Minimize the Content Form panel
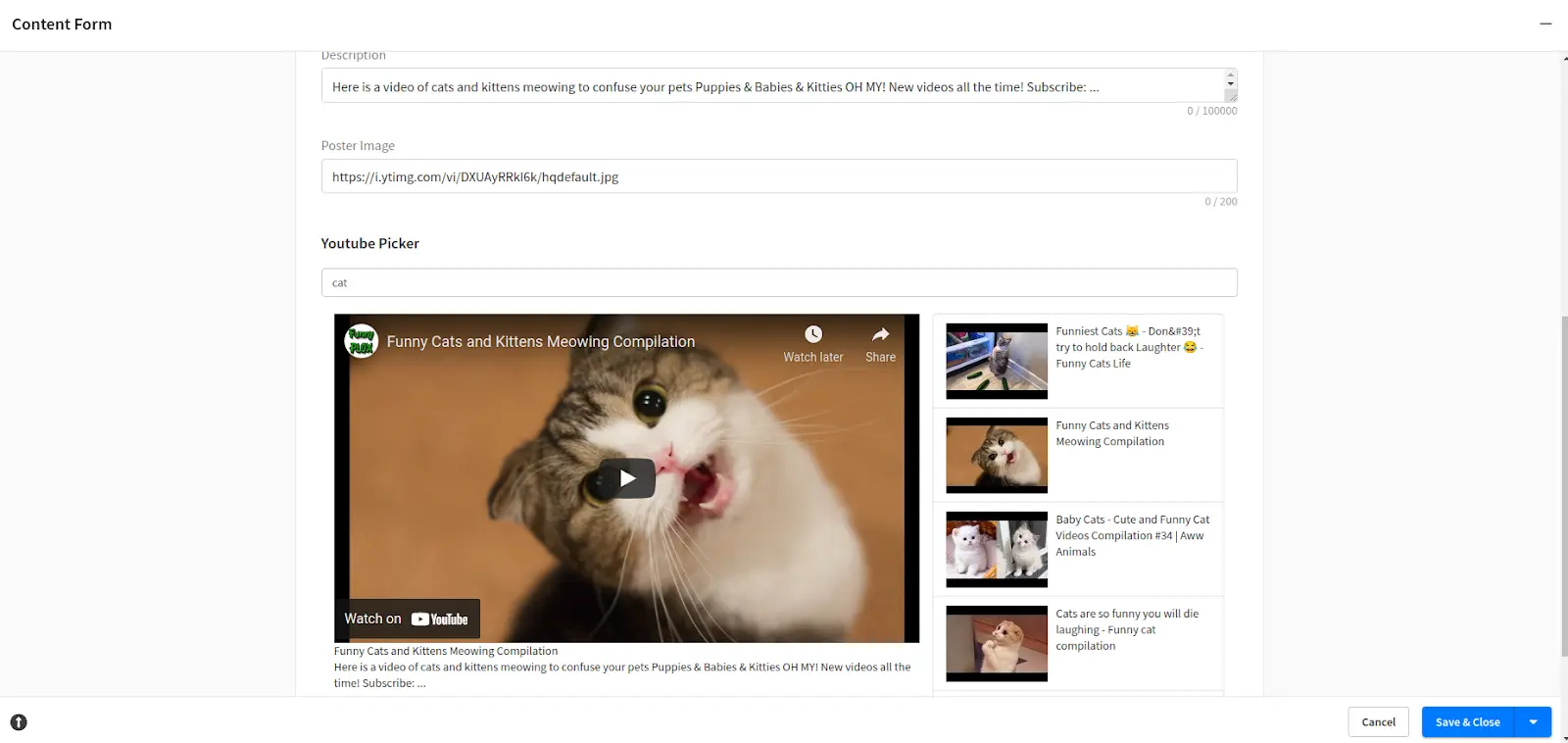 (1545, 24)
